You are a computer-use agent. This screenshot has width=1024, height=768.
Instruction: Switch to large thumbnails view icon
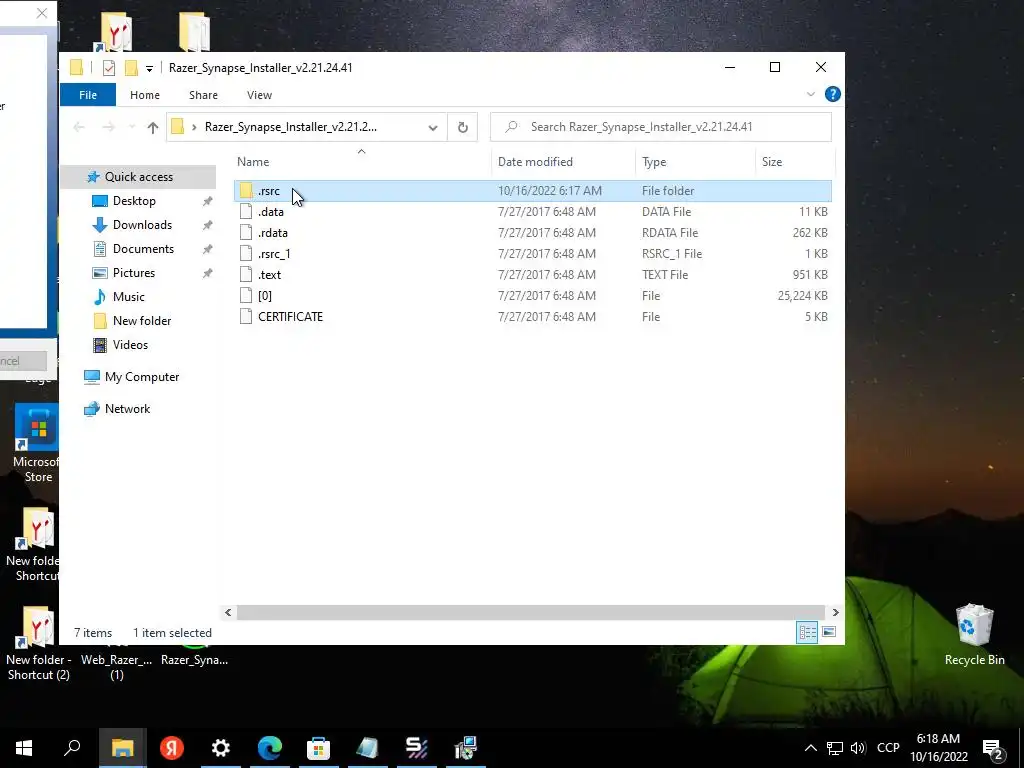point(829,632)
